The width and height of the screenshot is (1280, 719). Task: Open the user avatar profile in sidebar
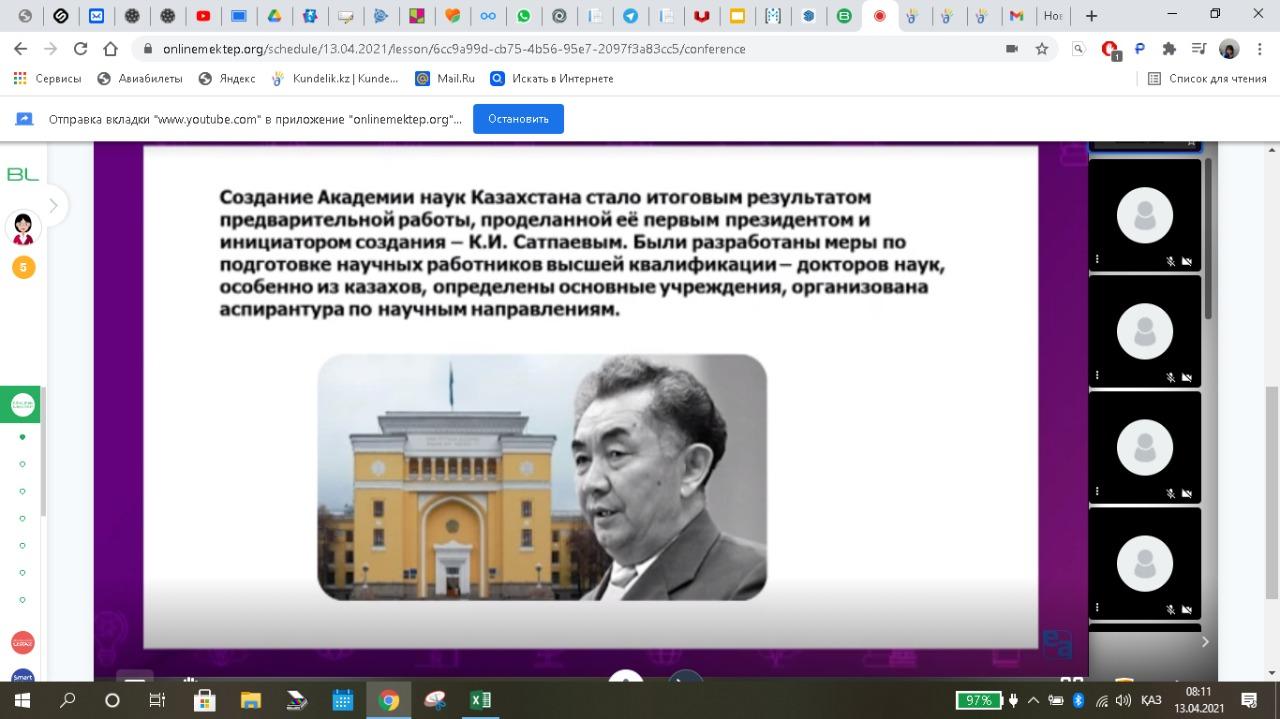click(22, 228)
